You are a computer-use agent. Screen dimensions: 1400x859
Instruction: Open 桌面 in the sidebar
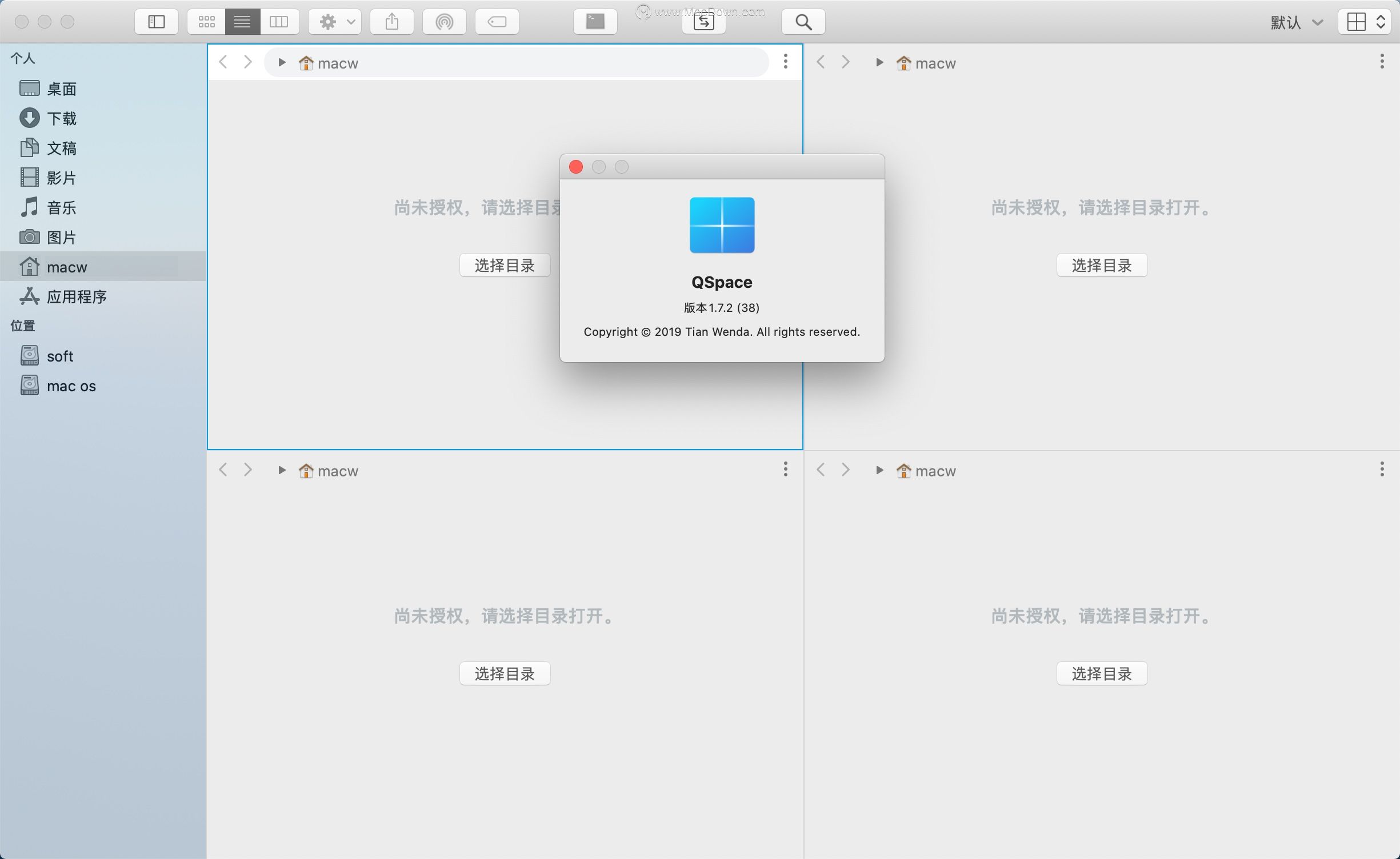(103, 89)
